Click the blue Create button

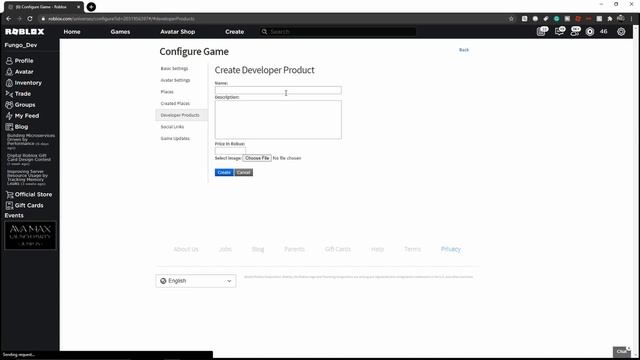click(x=224, y=172)
